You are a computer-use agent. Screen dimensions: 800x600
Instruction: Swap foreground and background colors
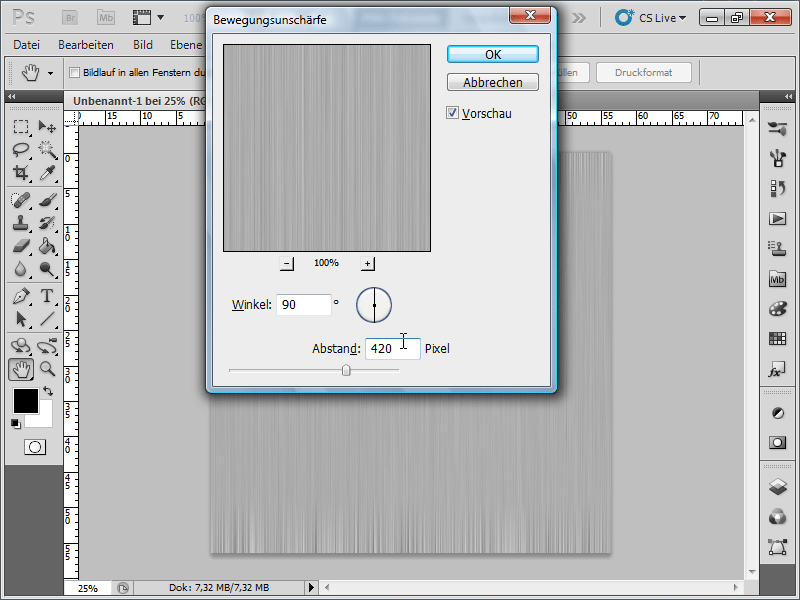[48, 391]
